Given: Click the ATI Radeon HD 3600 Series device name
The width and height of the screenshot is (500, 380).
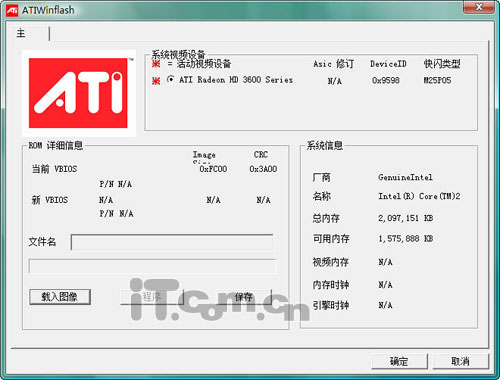Looking at the screenshot, I should (236, 80).
